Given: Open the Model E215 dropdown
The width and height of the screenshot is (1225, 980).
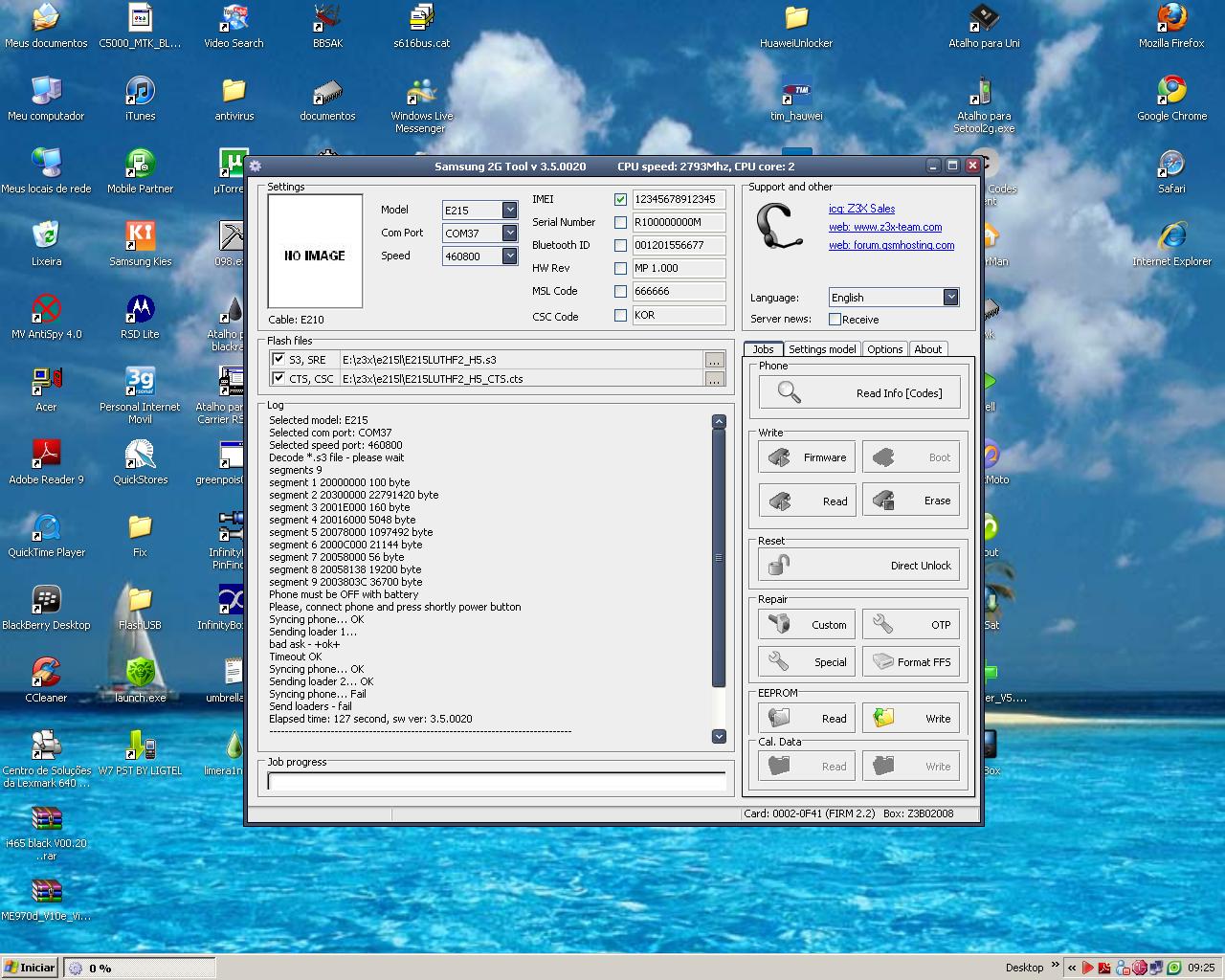Looking at the screenshot, I should coord(510,210).
